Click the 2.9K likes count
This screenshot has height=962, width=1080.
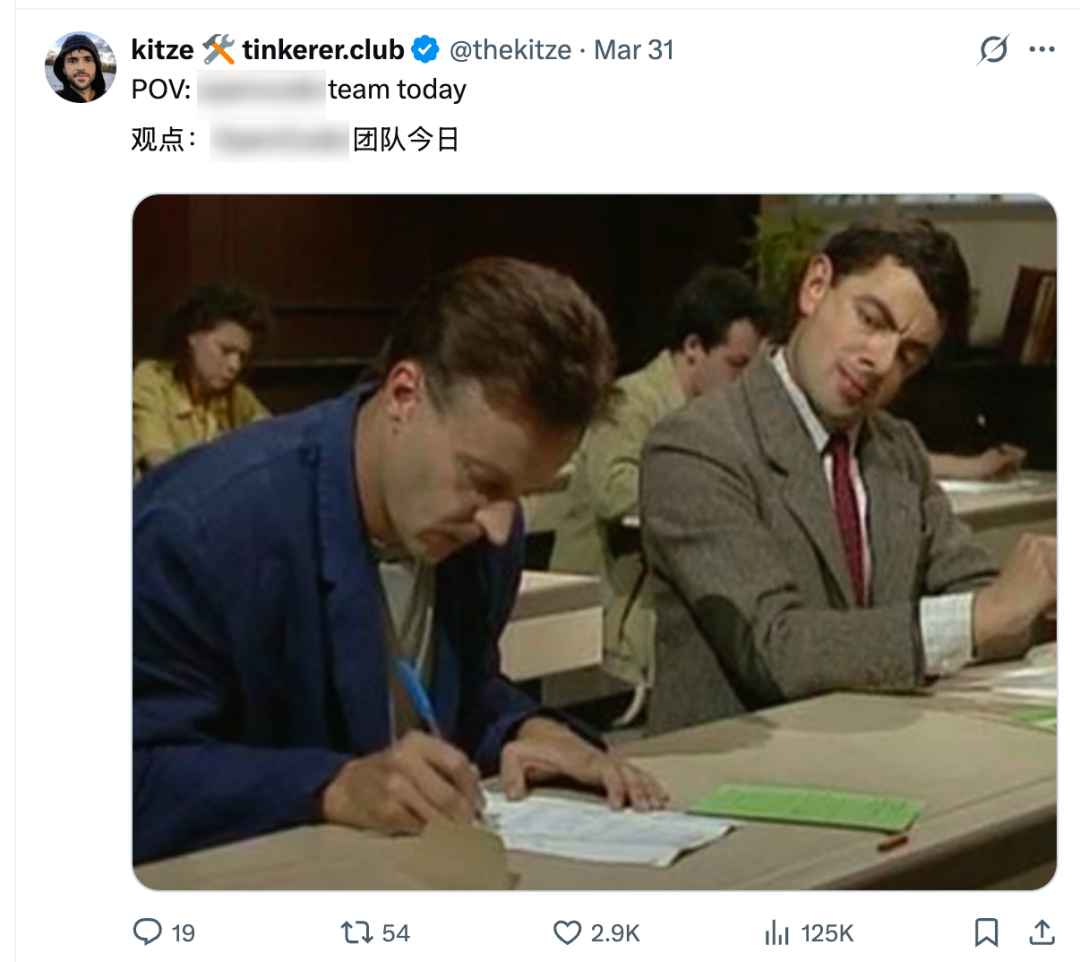615,933
